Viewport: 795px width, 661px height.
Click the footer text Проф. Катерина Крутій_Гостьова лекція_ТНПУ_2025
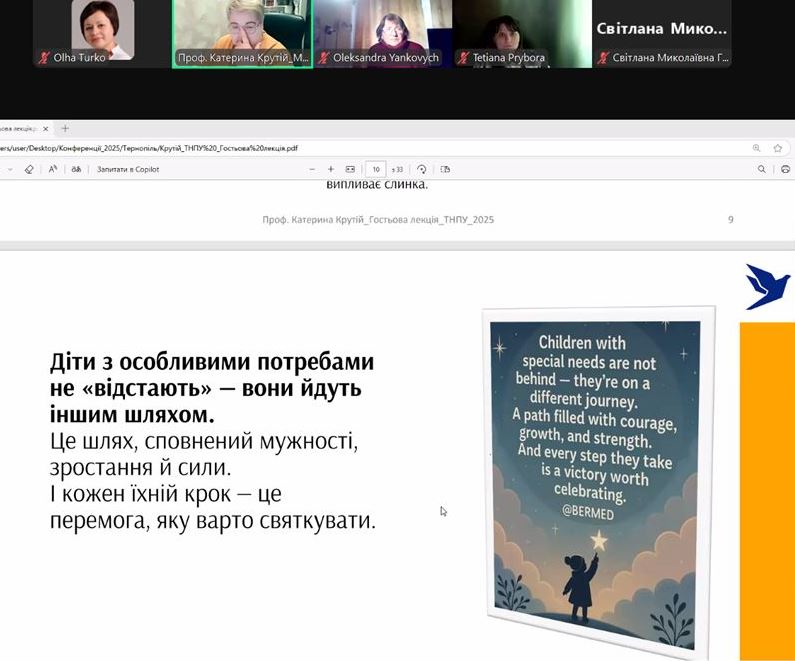coord(378,219)
